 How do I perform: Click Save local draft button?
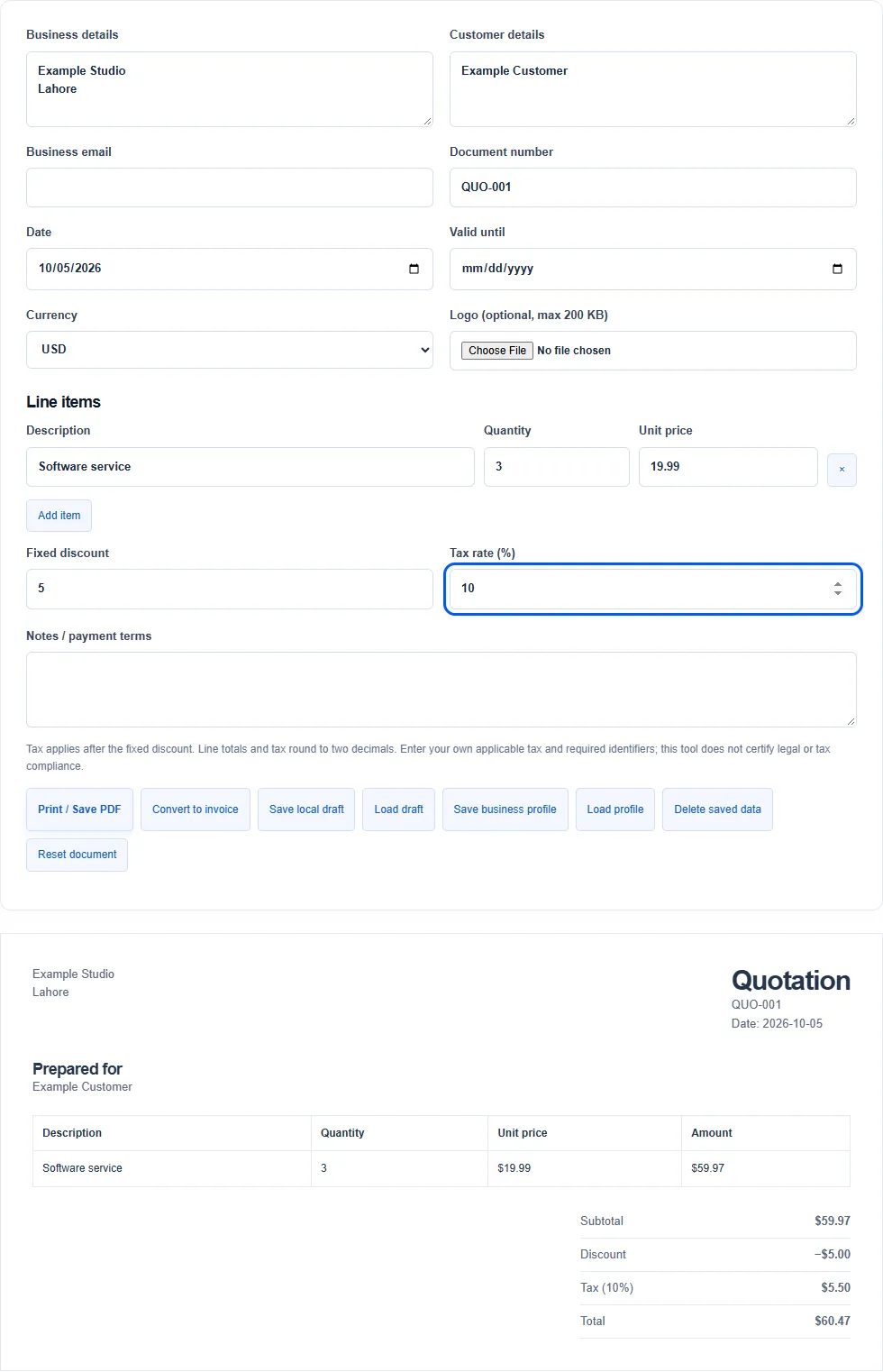click(306, 809)
